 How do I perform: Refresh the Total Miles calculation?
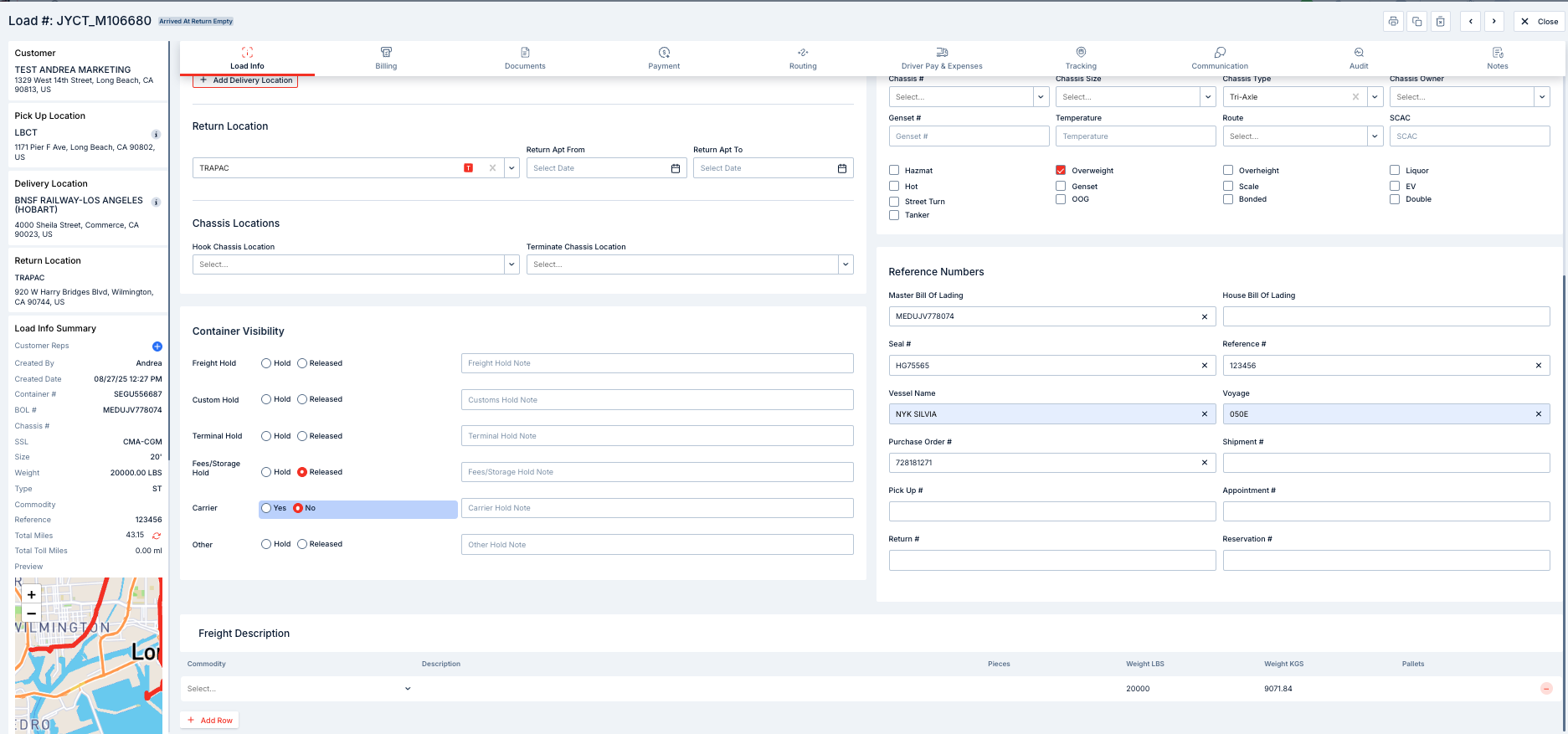pos(157,536)
